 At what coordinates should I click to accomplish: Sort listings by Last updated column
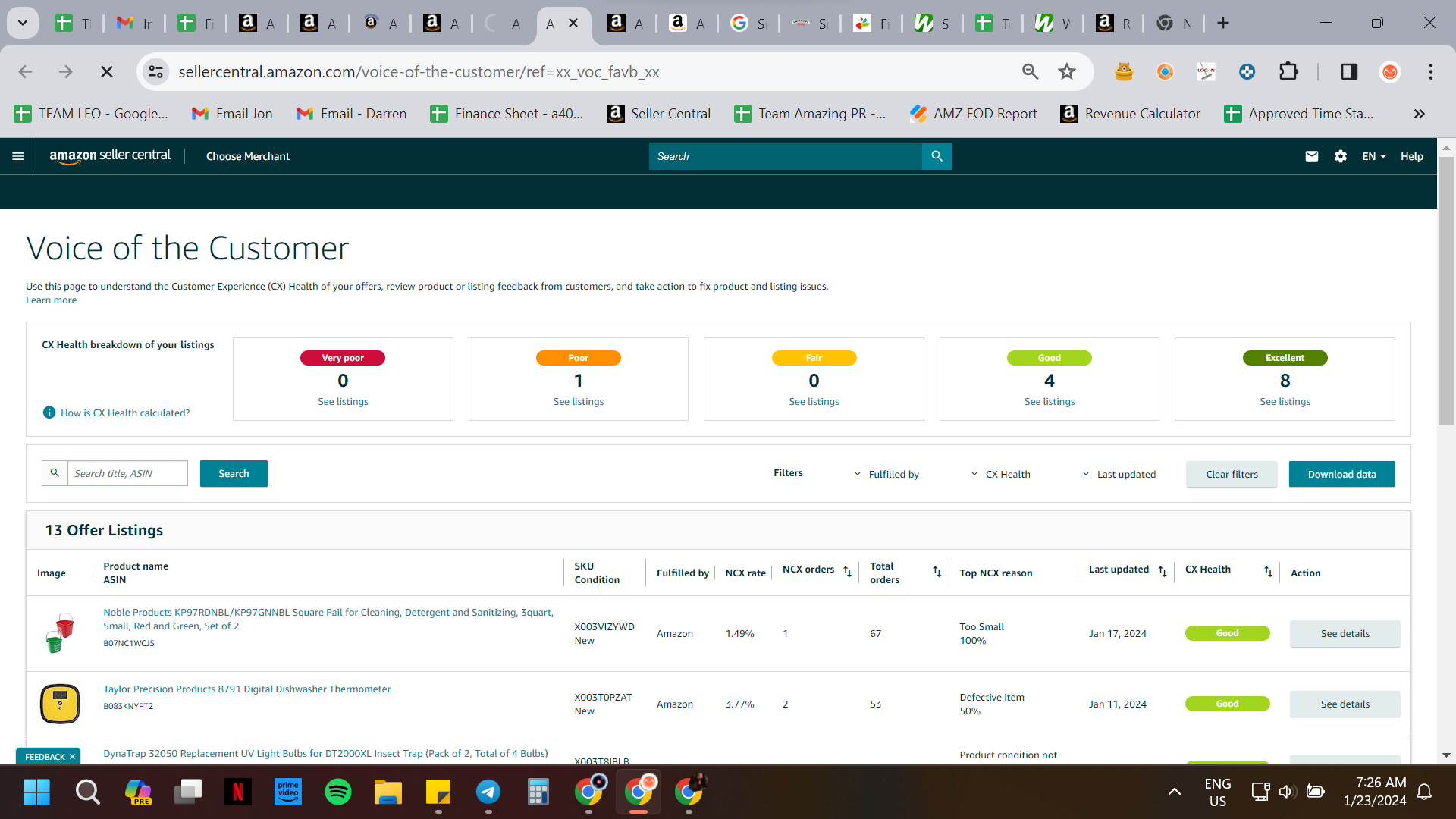1163,571
